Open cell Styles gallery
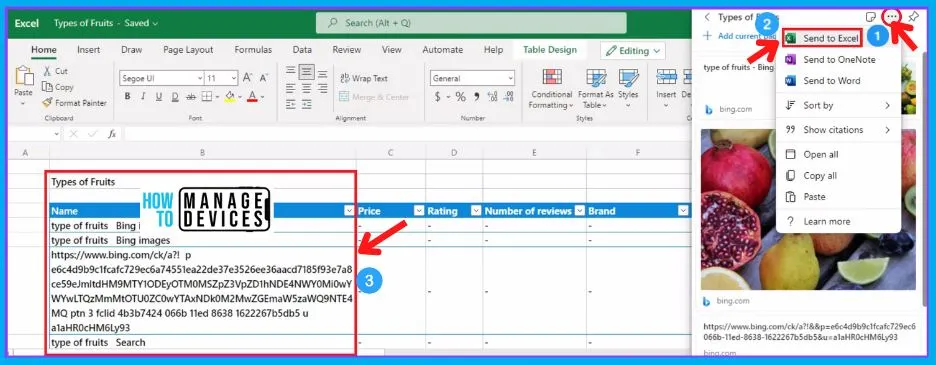Image resolution: width=936 pixels, height=365 pixels. [x=628, y=88]
